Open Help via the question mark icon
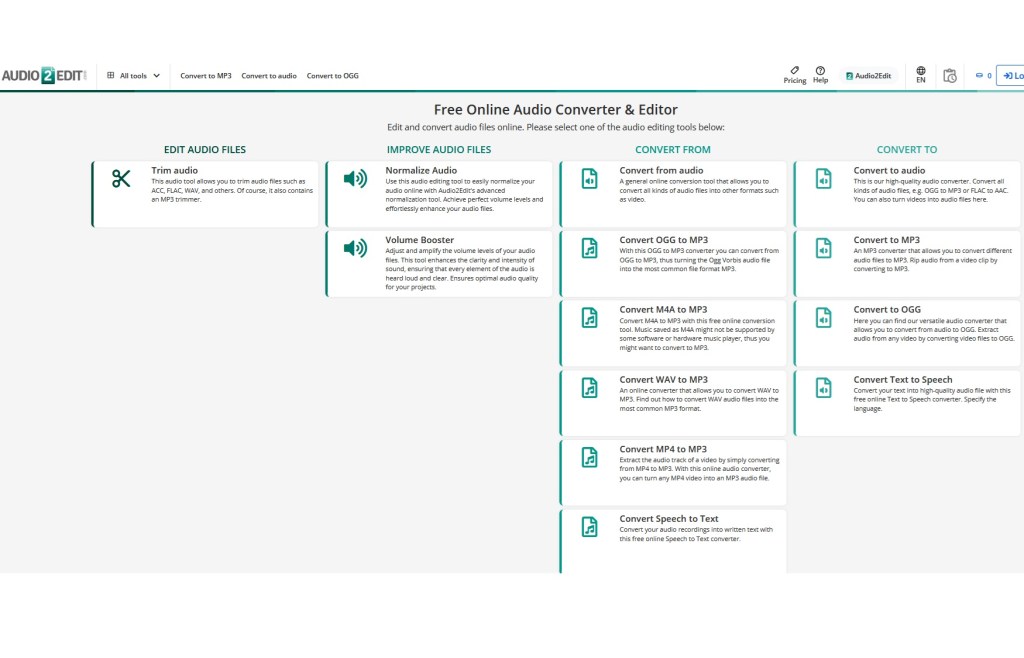Viewport: 1024px width, 658px height. pyautogui.click(x=820, y=70)
